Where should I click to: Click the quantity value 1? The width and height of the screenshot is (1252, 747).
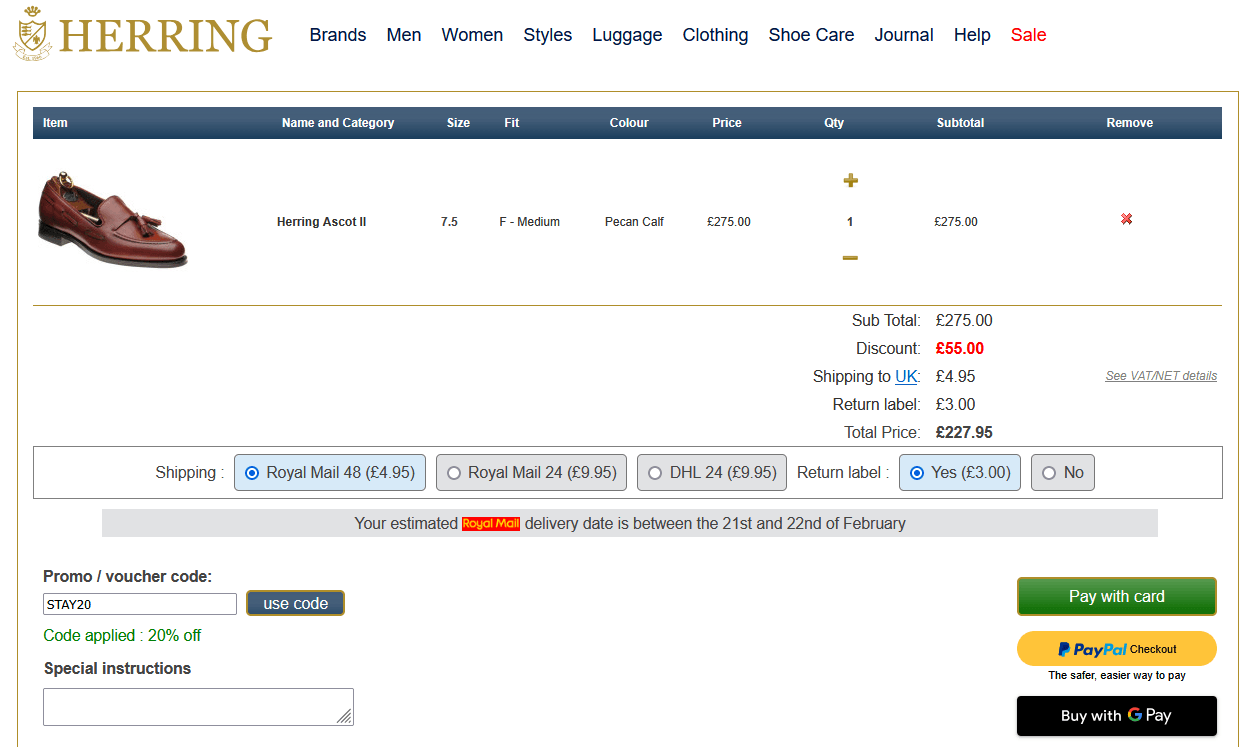coord(850,222)
